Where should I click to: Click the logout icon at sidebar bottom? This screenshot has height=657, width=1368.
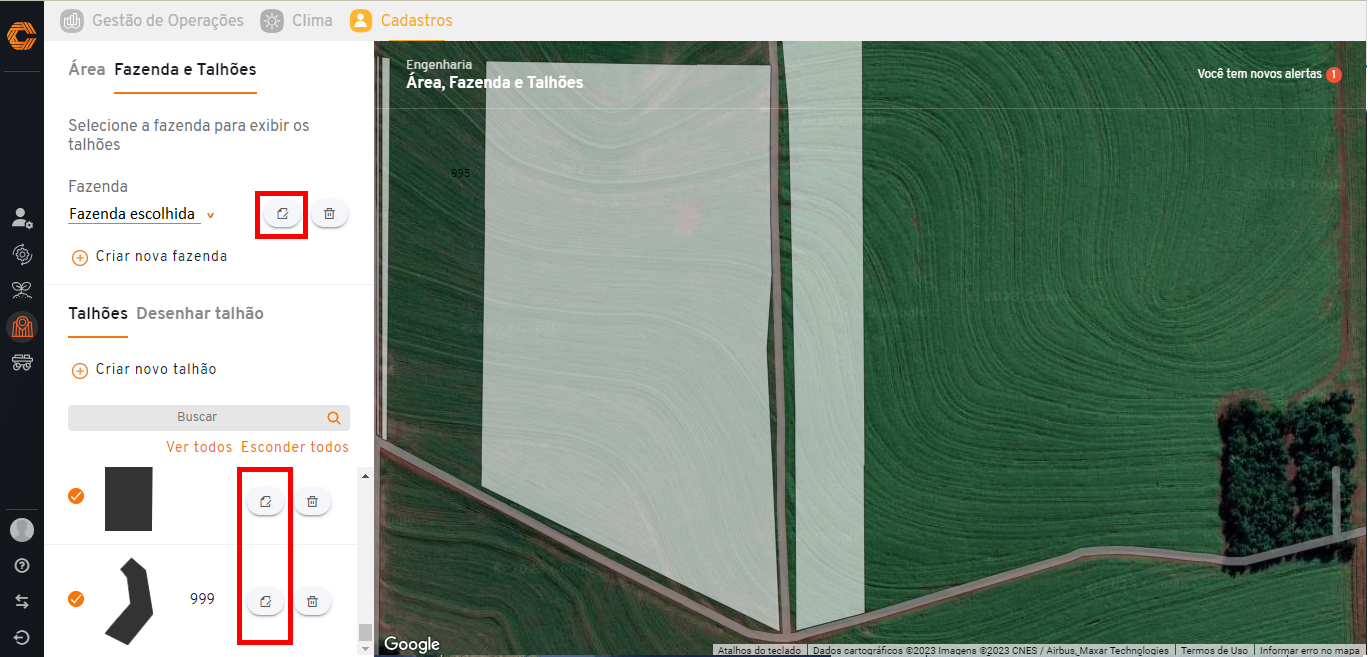click(22, 637)
